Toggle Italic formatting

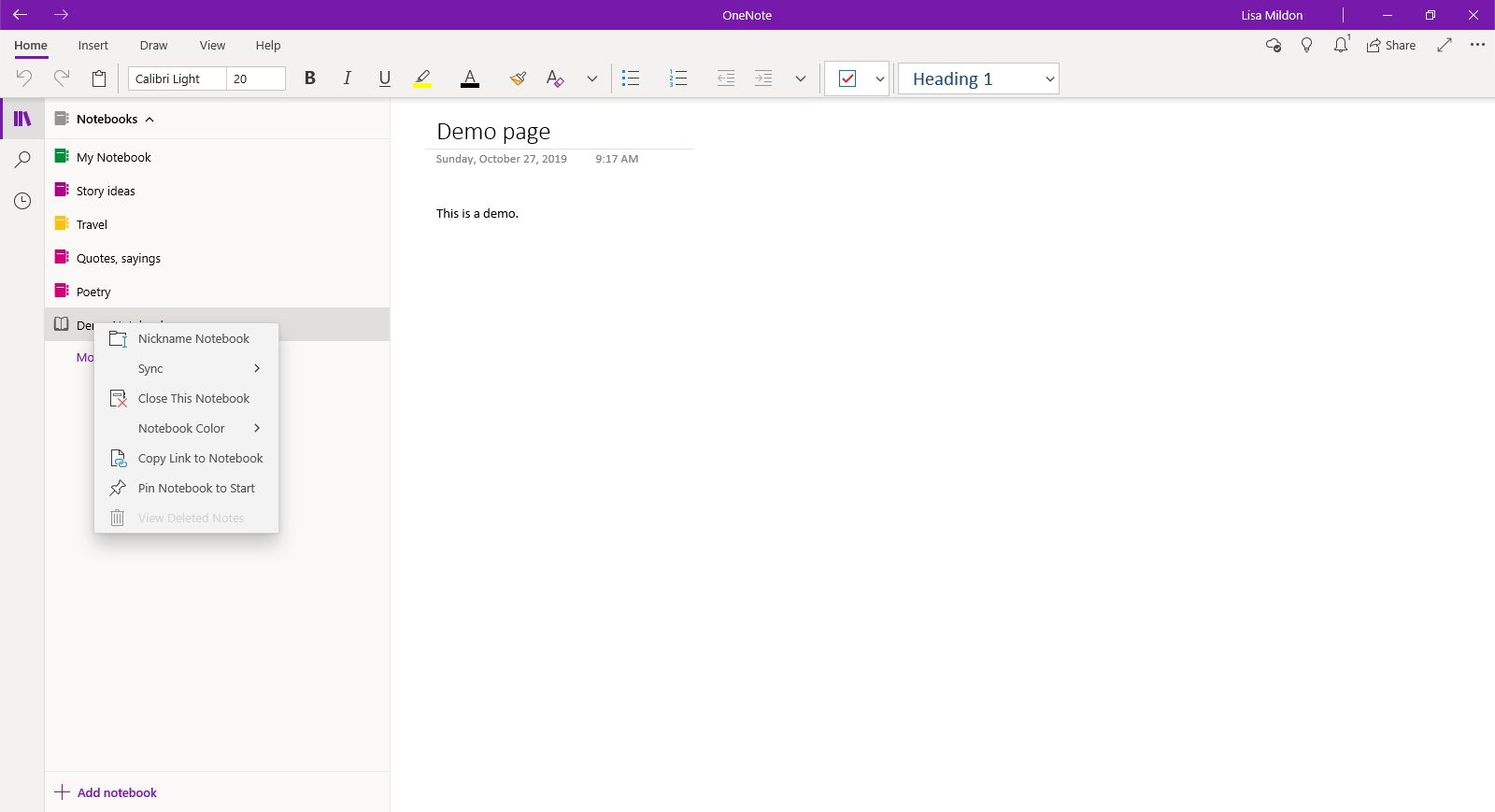pyautogui.click(x=348, y=78)
